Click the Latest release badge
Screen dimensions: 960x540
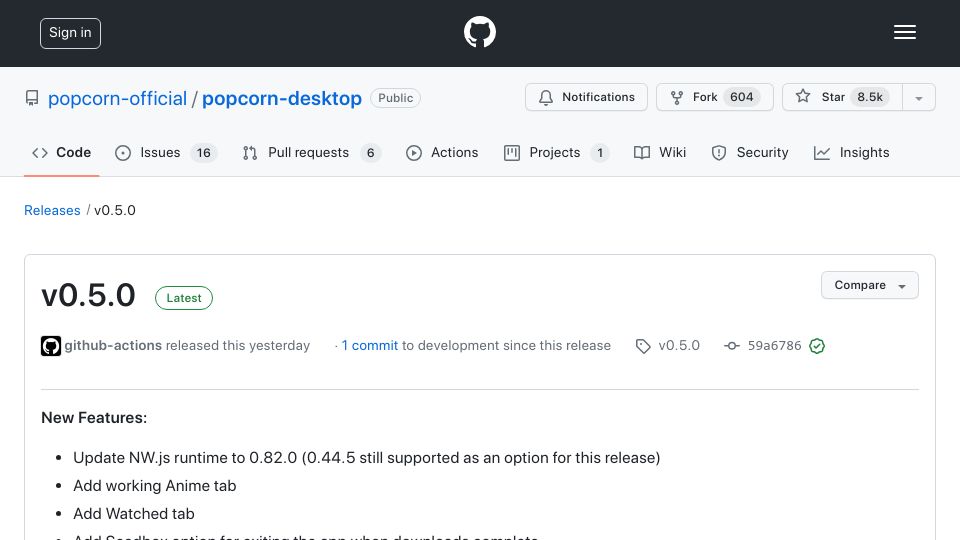tap(184, 298)
